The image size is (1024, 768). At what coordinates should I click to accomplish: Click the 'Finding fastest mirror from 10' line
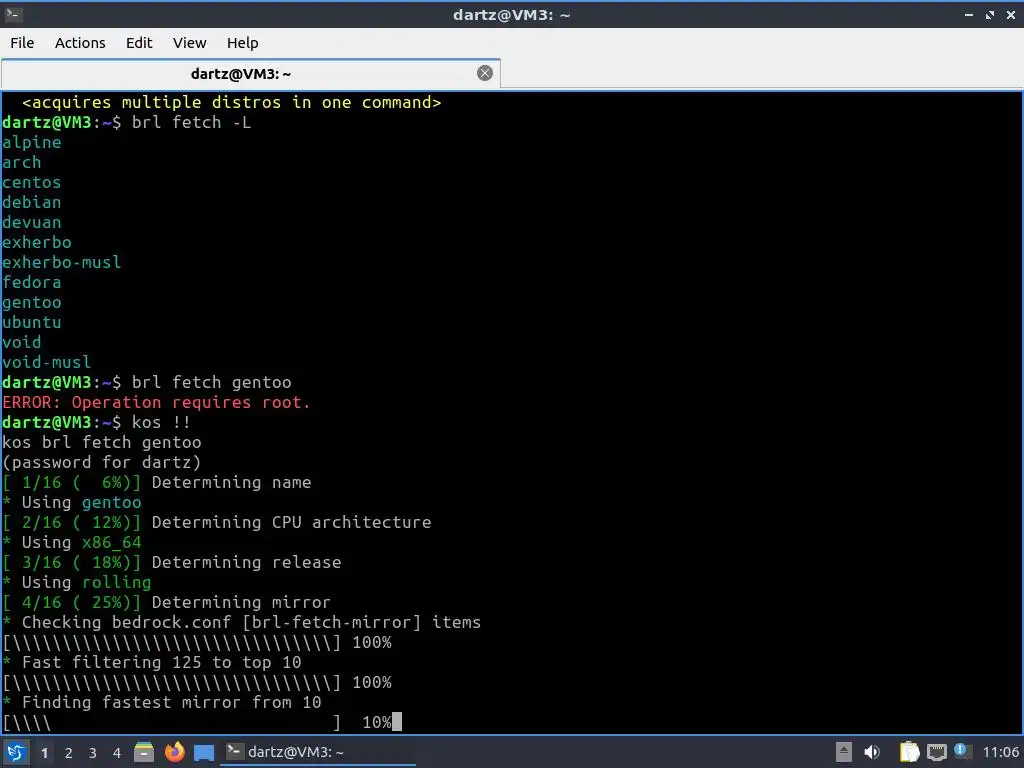161,702
